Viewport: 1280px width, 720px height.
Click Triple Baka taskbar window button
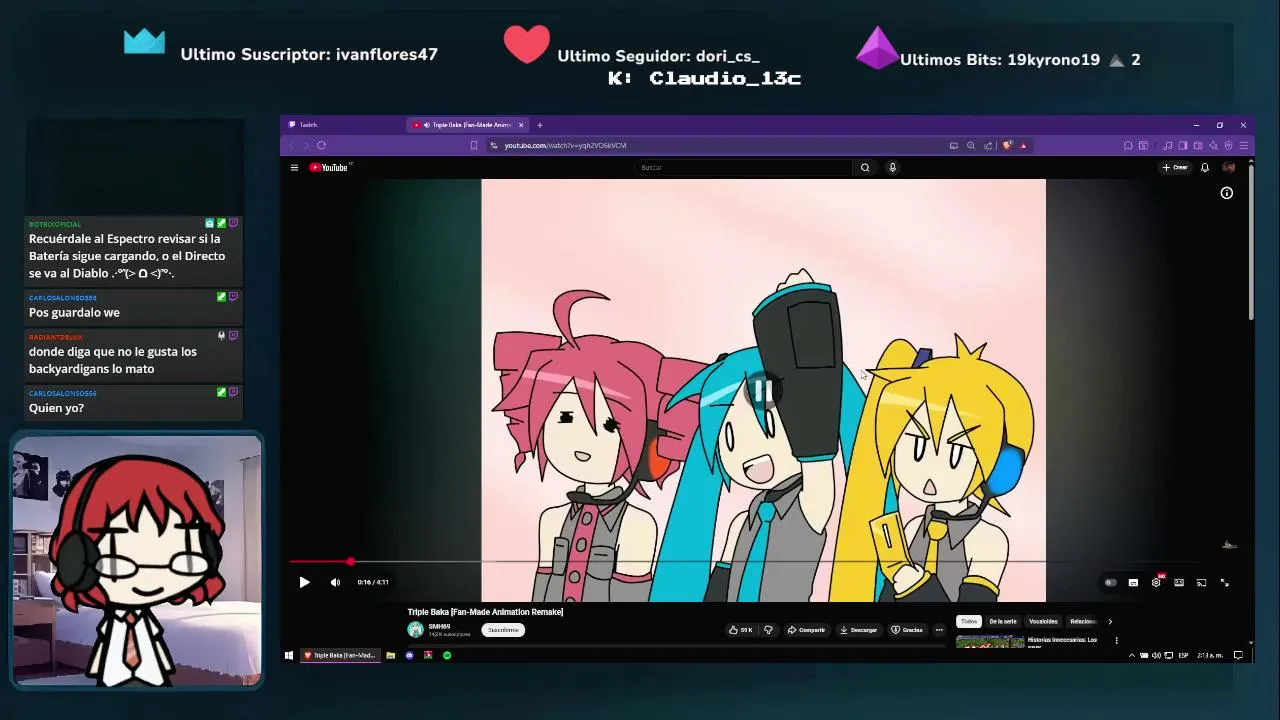coord(341,656)
